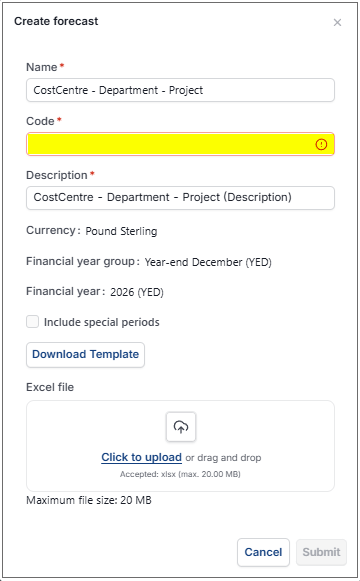Focus the Name input field
Image resolution: width=360 pixels, height=581 pixels.
point(180,90)
